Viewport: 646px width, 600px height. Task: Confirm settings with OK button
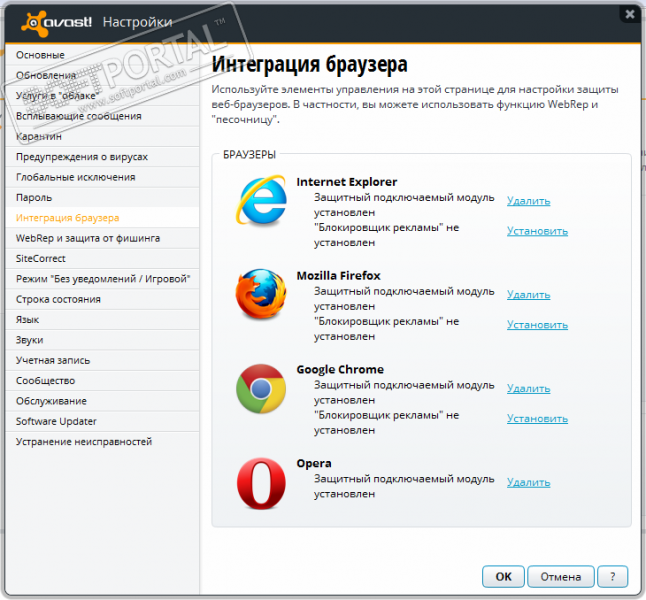[503, 576]
